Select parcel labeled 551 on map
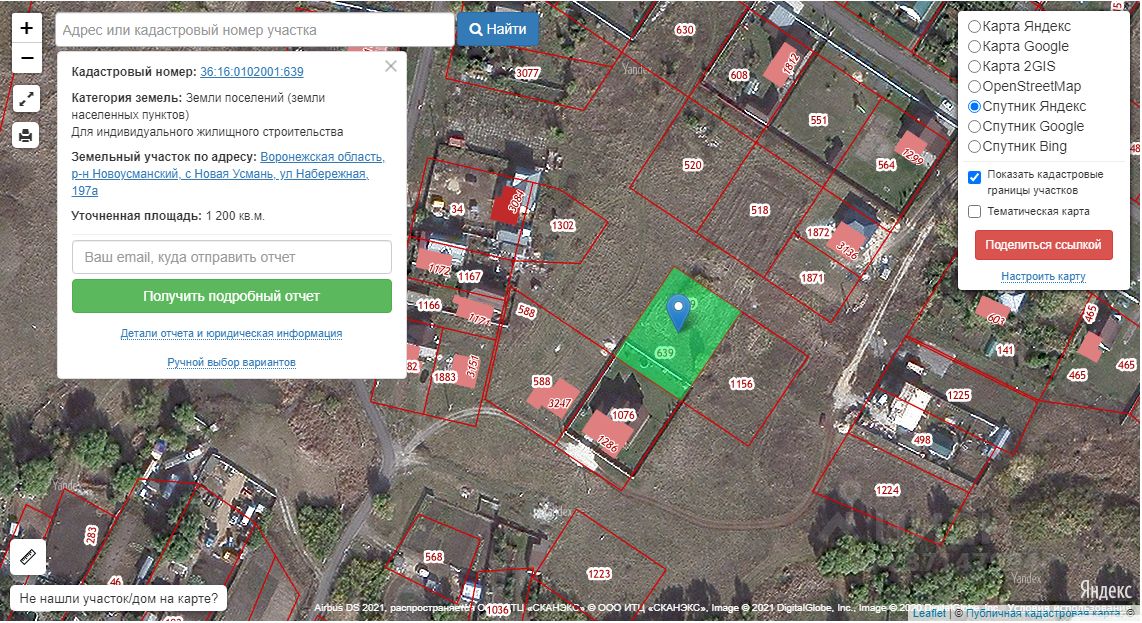This screenshot has height=623, width=1142. [x=819, y=120]
